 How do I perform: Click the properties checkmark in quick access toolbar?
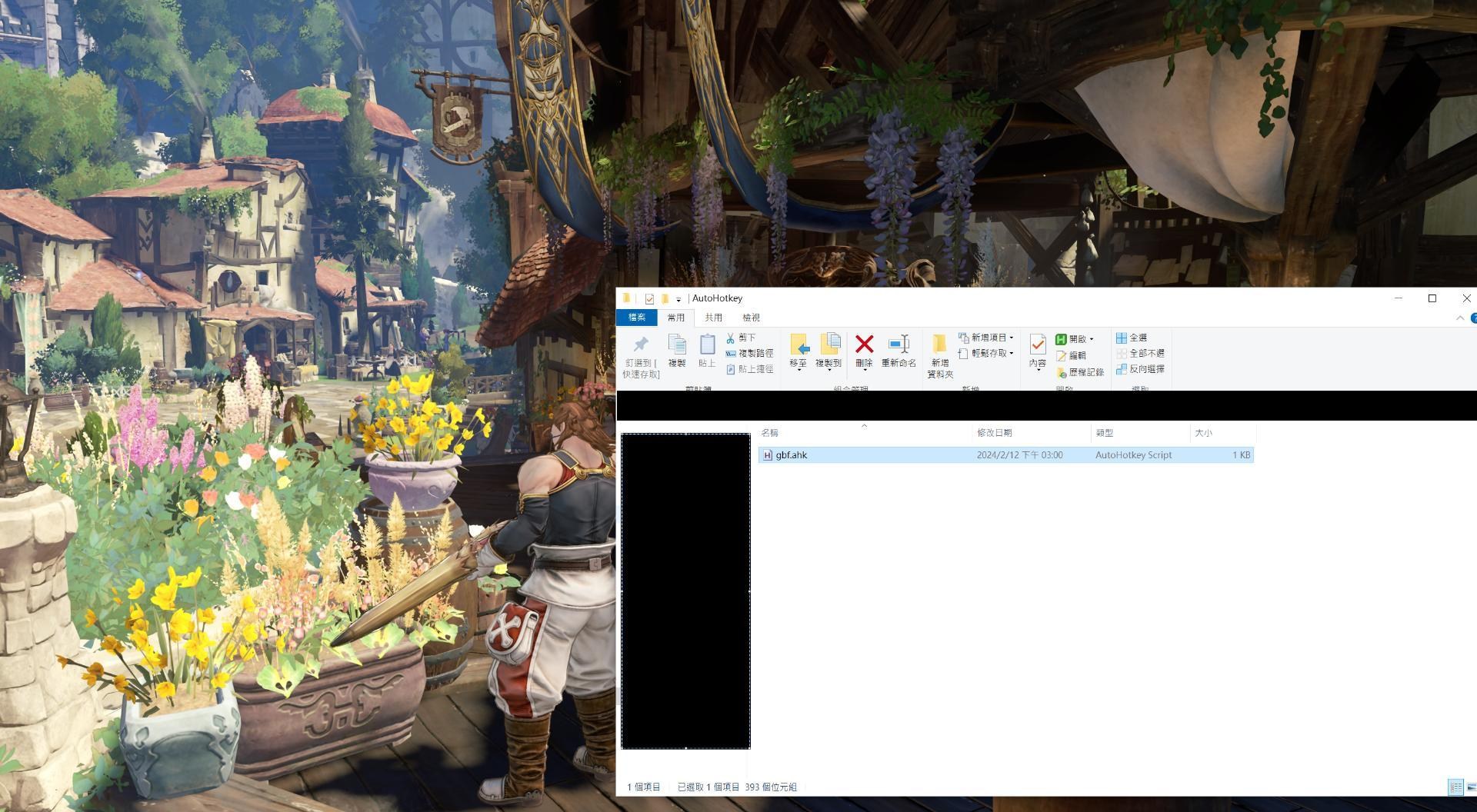649,298
